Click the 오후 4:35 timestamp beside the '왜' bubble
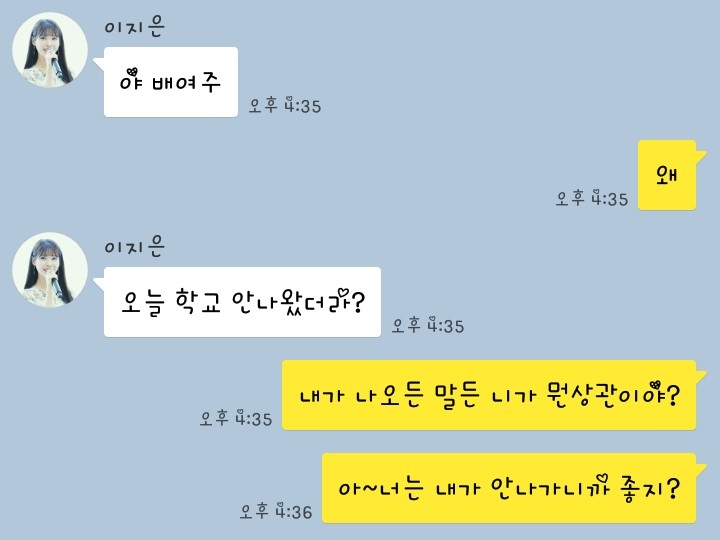This screenshot has height=540, width=720. pyautogui.click(x=591, y=199)
